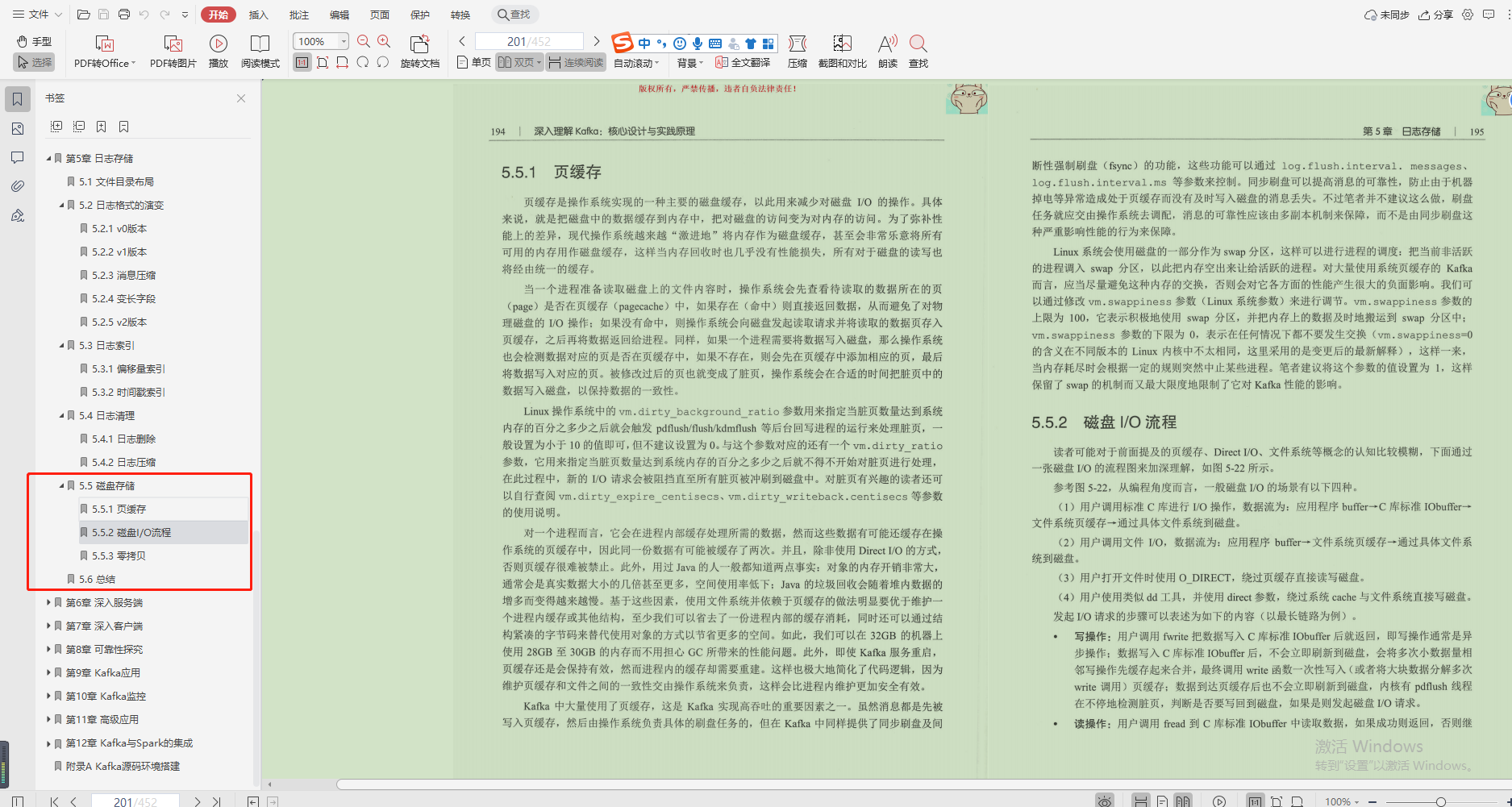Switch to the 插入 ribbon tab

(x=258, y=15)
